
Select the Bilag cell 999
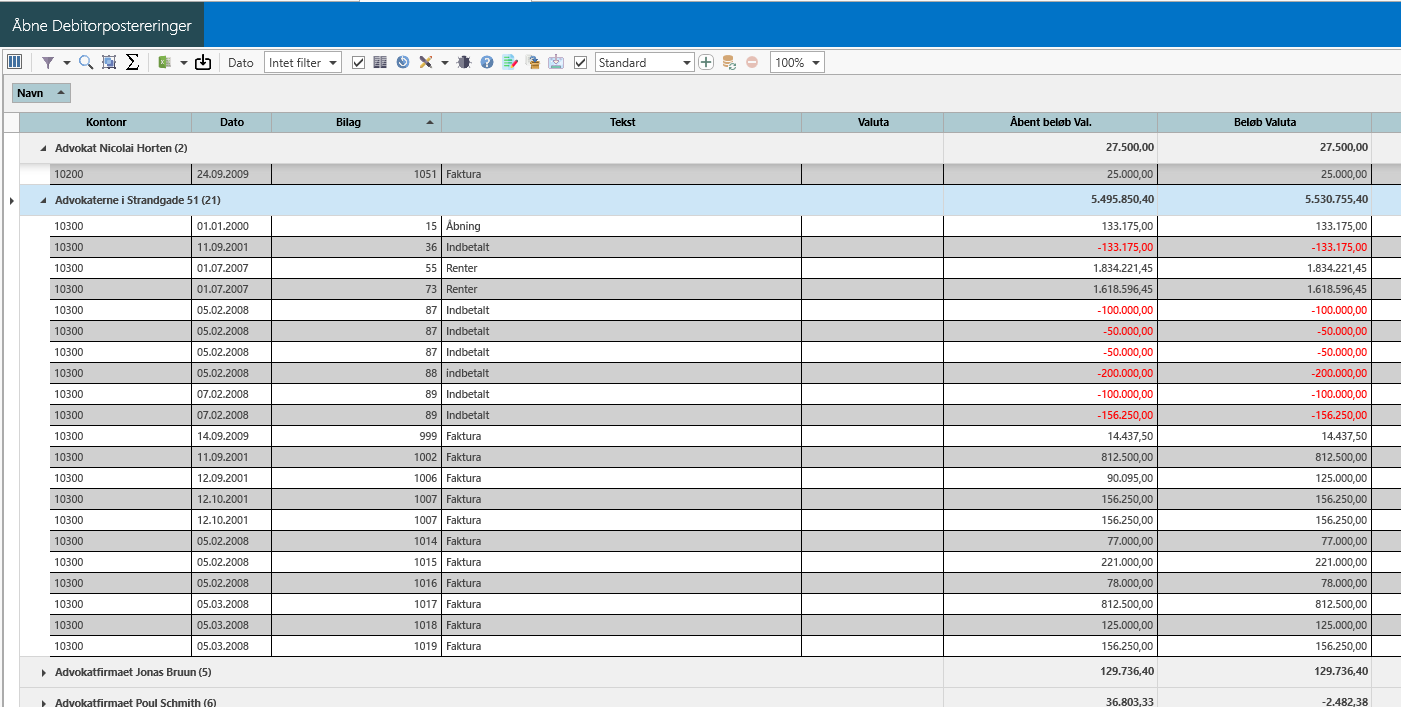(x=356, y=436)
